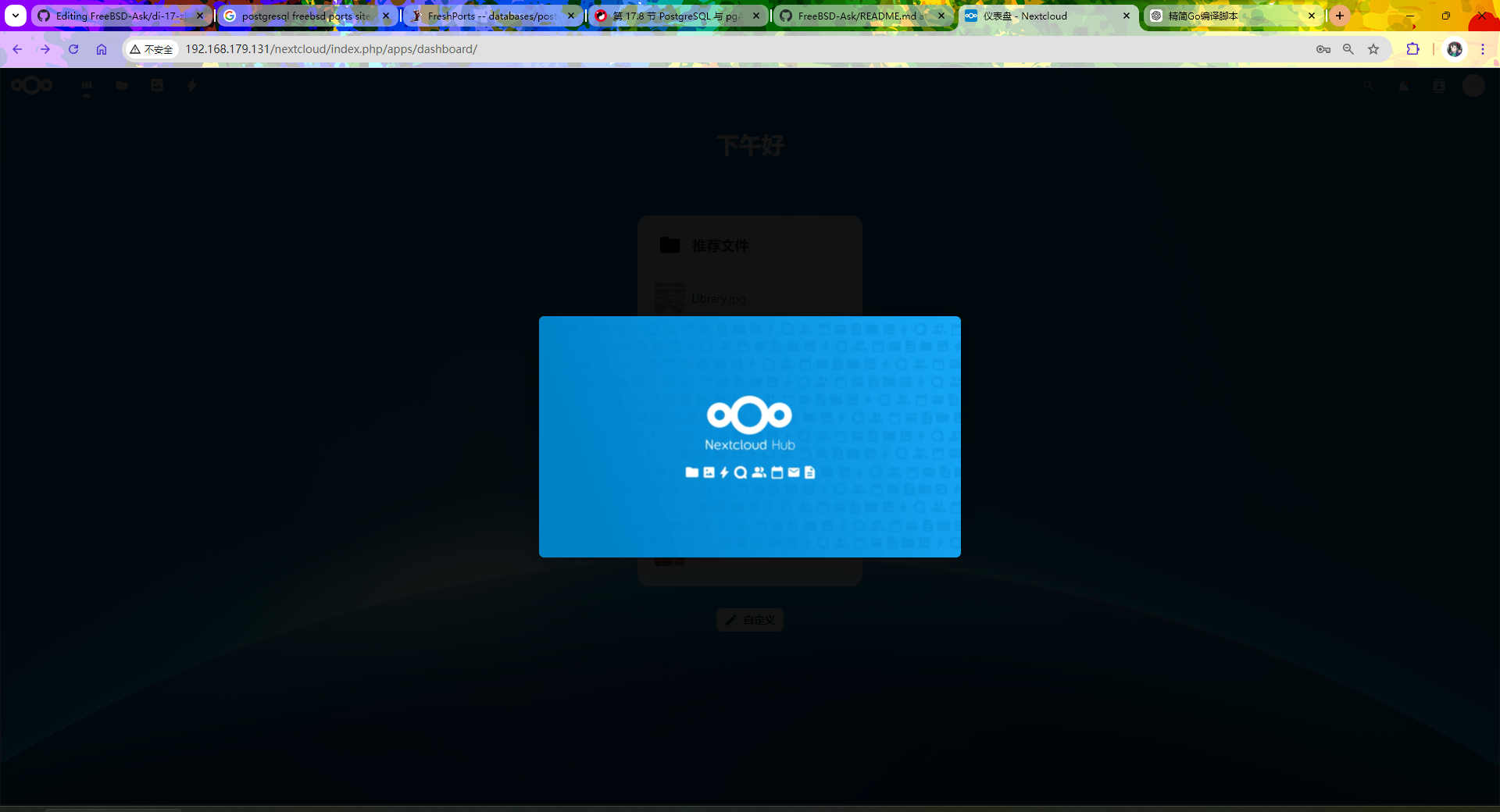Viewport: 1500px width, 812px height.
Task: Click the Nextcloud logo in the header
Action: pyautogui.click(x=32, y=85)
